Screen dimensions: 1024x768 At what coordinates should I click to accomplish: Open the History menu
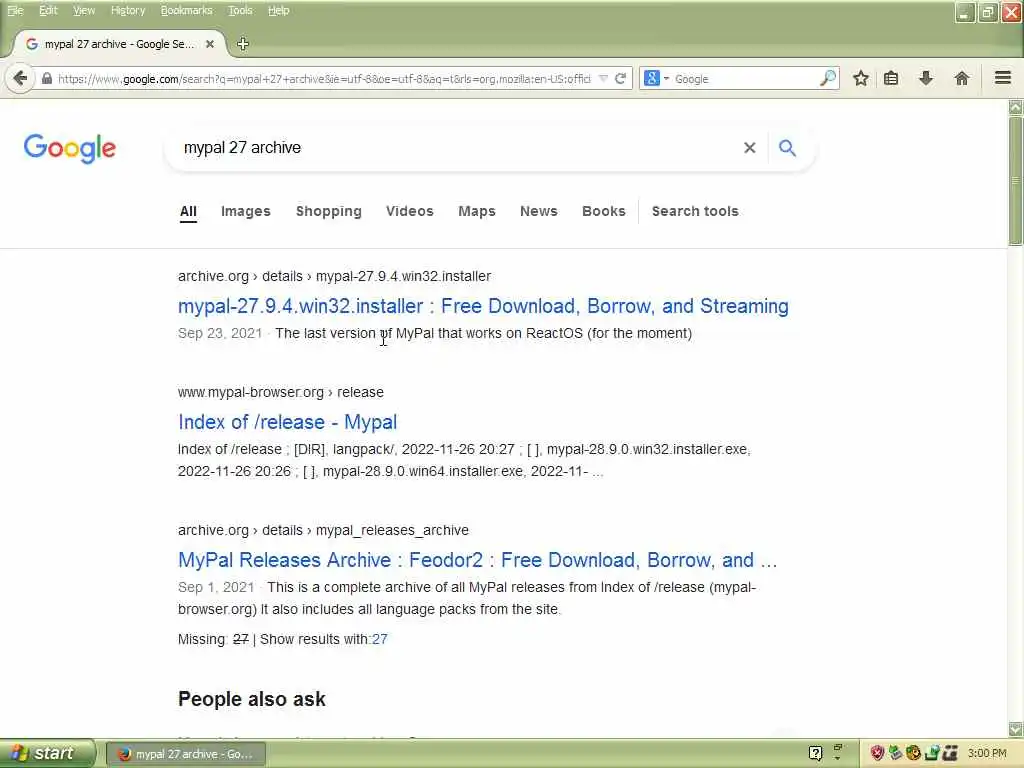coord(127,10)
